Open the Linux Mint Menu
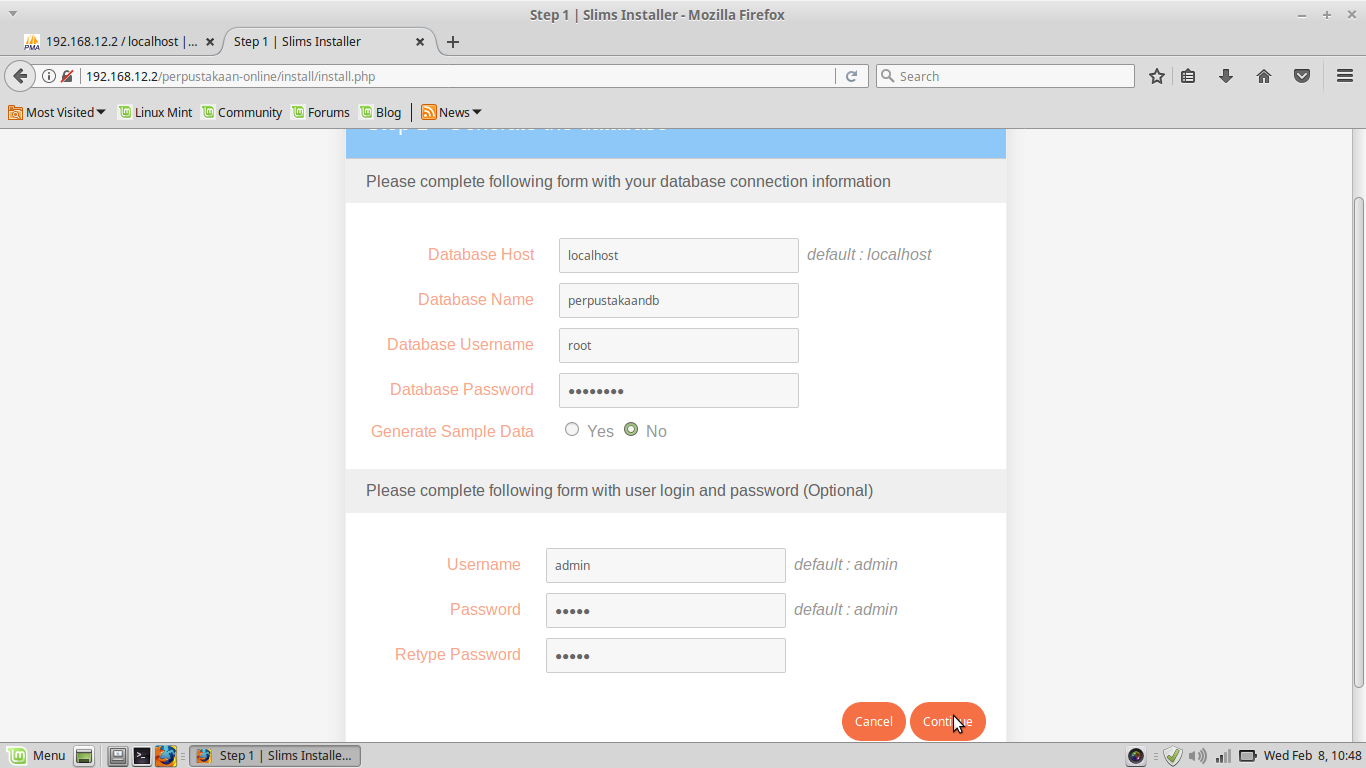Screen dimensions: 1366x768 coord(37,756)
